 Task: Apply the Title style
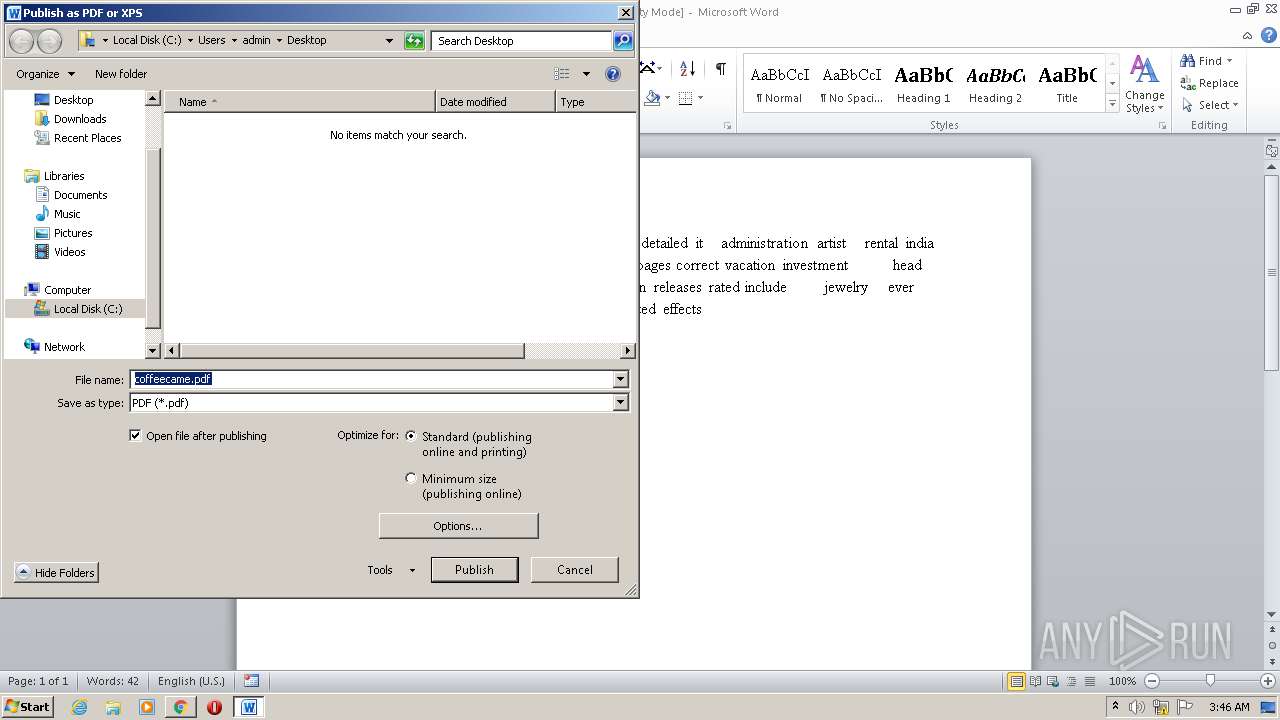point(1067,84)
